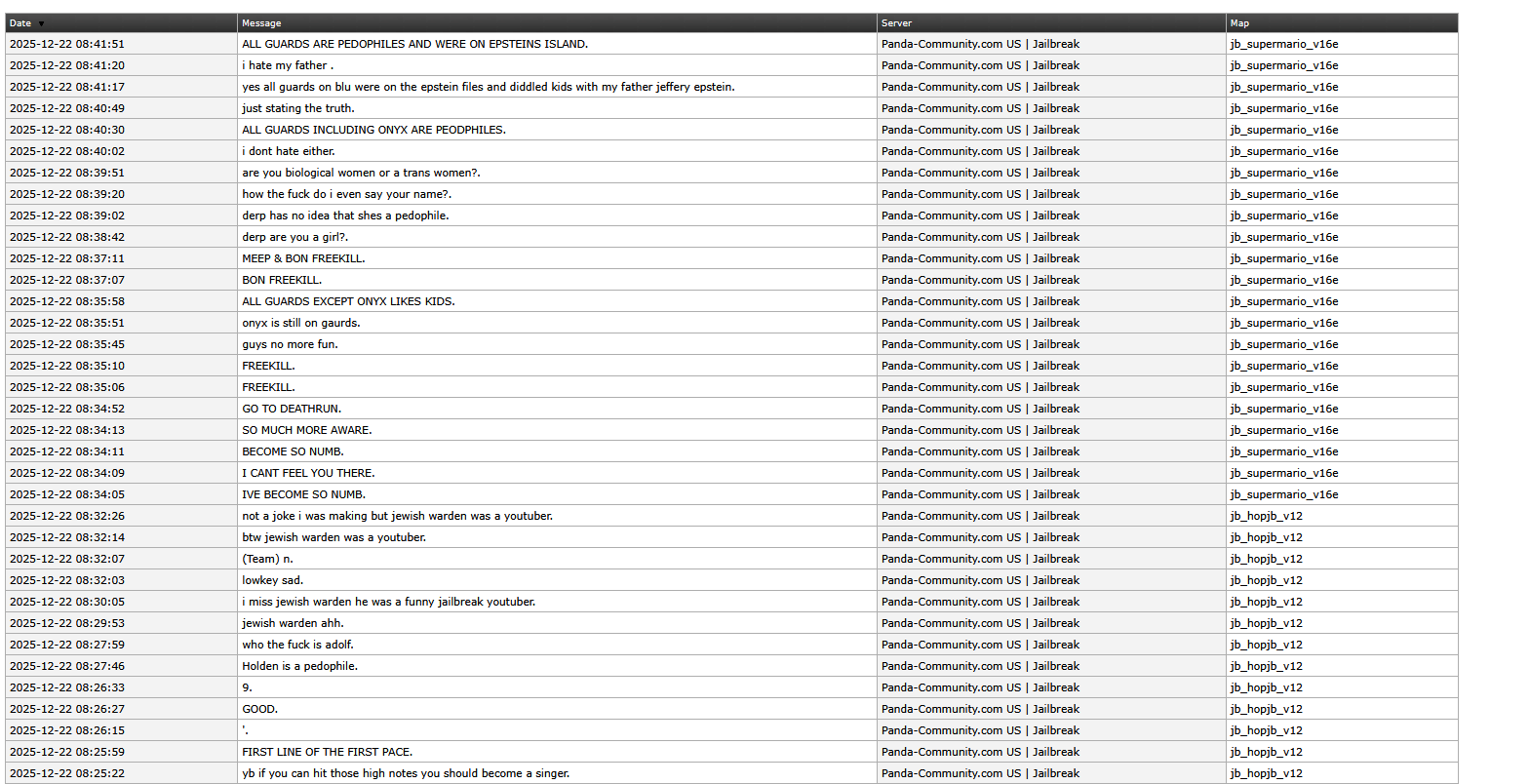Image resolution: width=1530 pixels, height=784 pixels.
Task: Select the message about hitting high notes
Action: pos(406,773)
